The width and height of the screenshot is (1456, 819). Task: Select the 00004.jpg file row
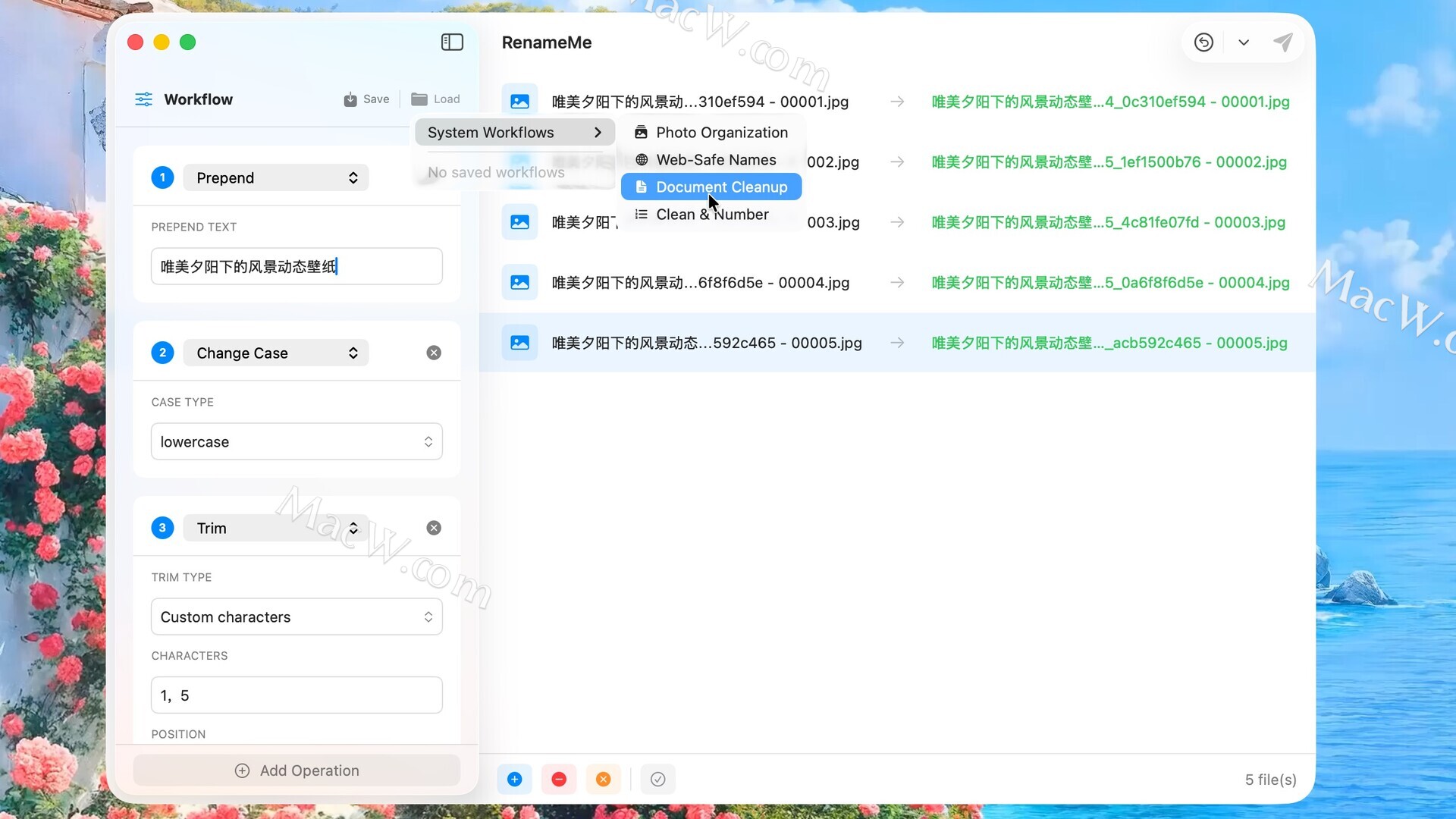(x=700, y=282)
